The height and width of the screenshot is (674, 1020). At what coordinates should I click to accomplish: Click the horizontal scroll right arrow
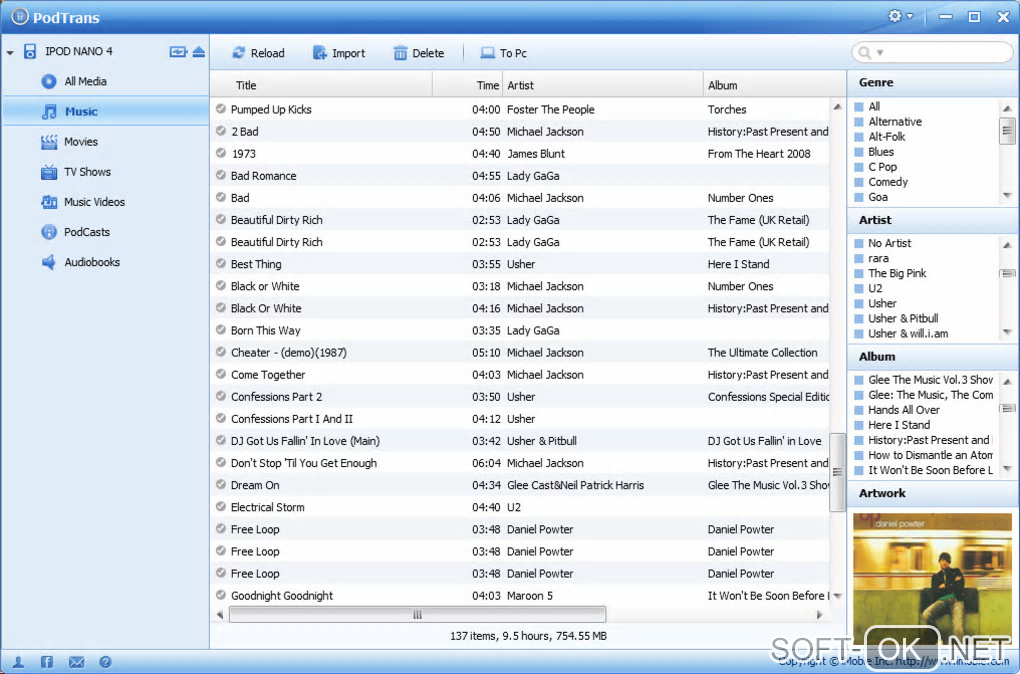click(819, 614)
